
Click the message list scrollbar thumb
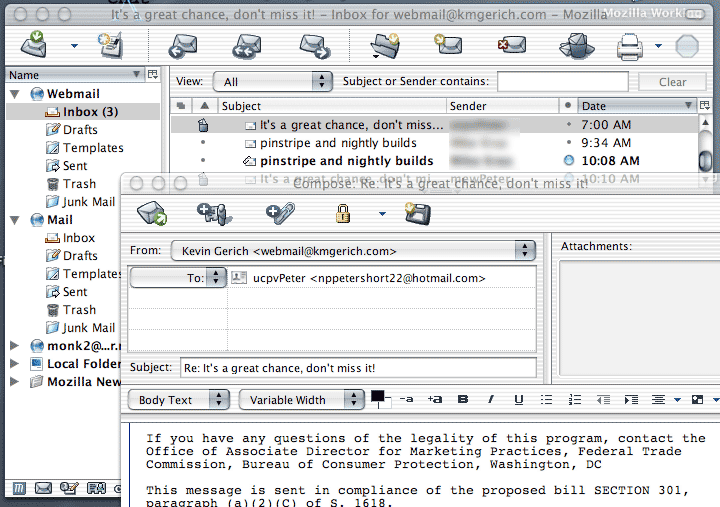coord(705,161)
